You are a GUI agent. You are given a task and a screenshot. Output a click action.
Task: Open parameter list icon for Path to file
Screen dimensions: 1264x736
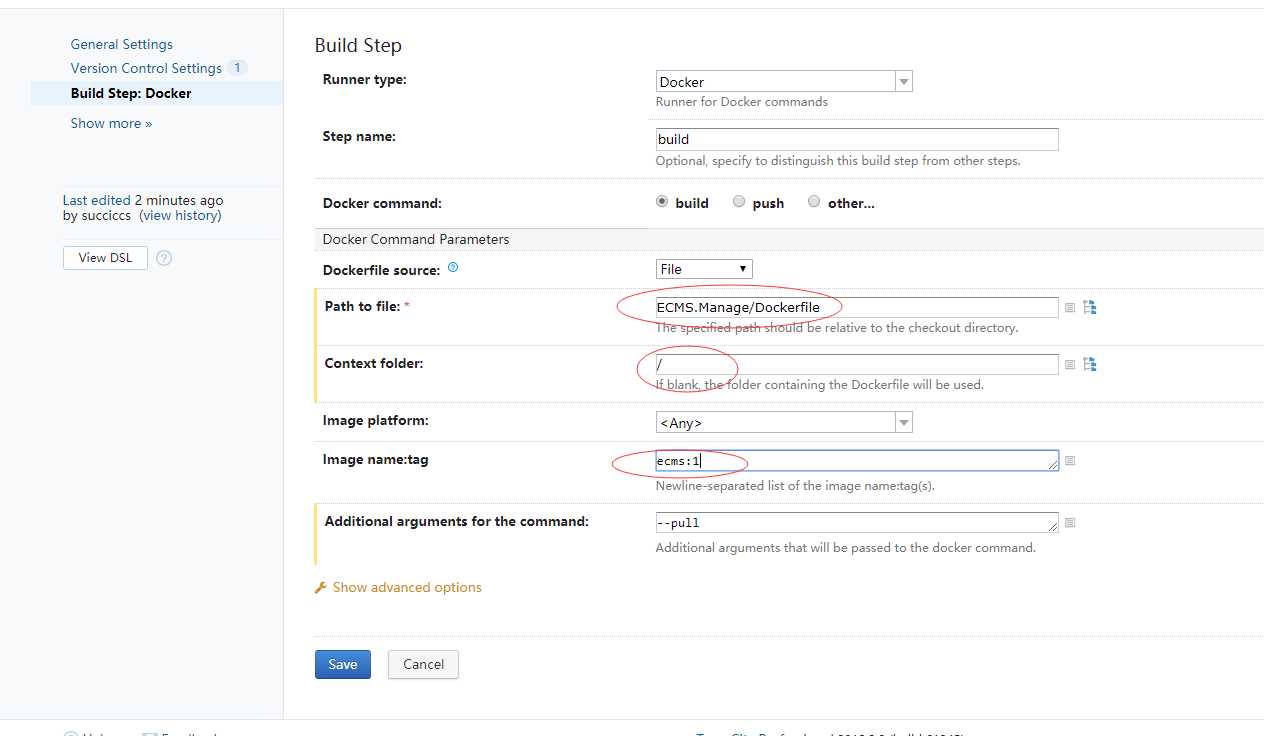pyautogui.click(x=1070, y=308)
